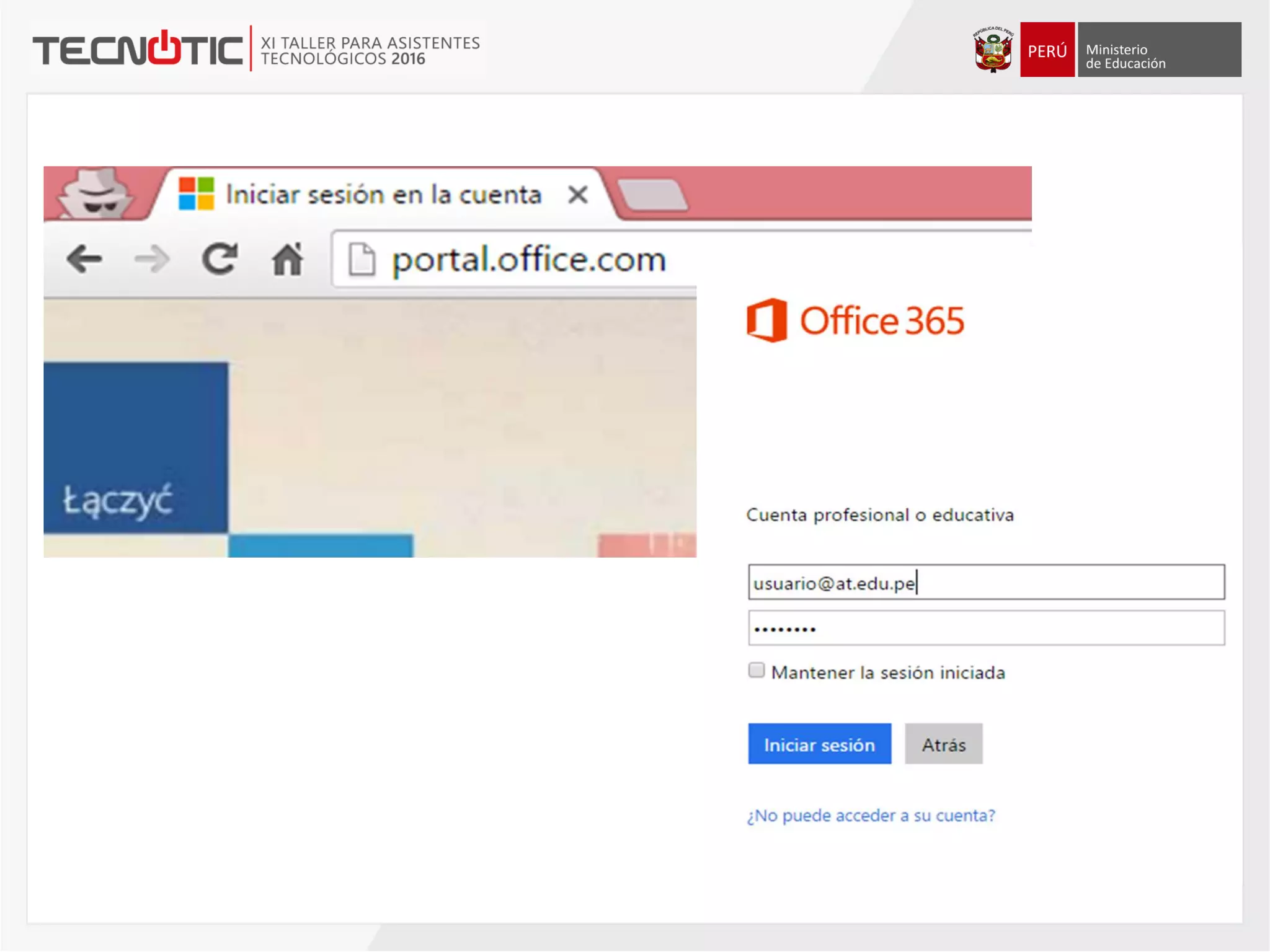1270x952 pixels.
Task: Click the browser forward arrow
Action: (x=151, y=259)
